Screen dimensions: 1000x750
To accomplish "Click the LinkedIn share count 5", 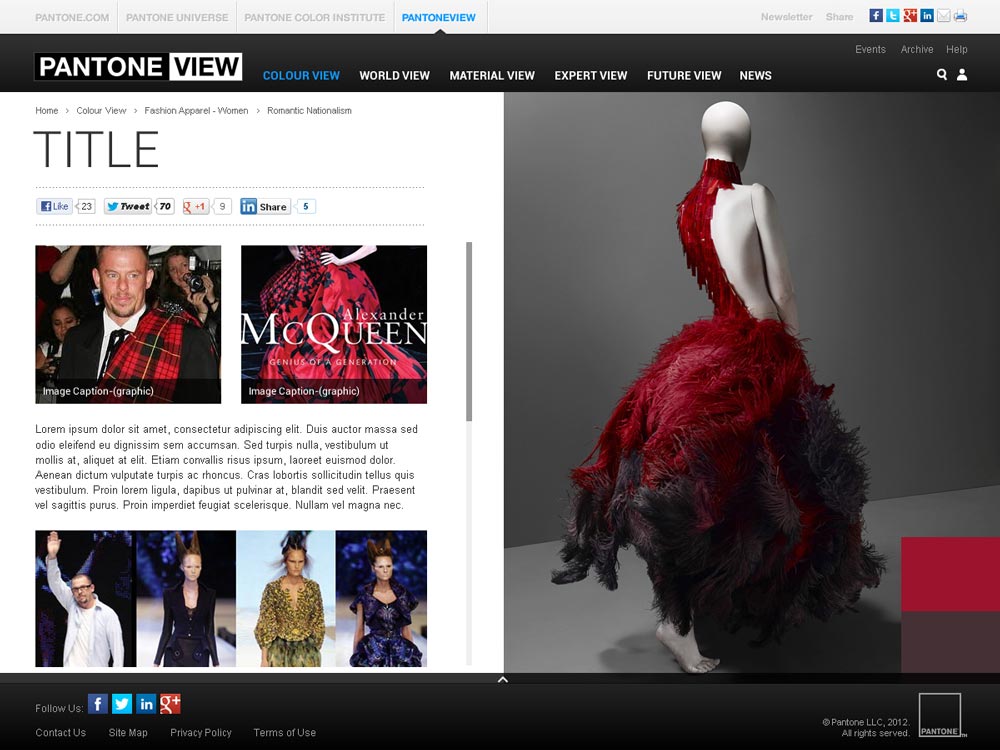I will tap(305, 206).
